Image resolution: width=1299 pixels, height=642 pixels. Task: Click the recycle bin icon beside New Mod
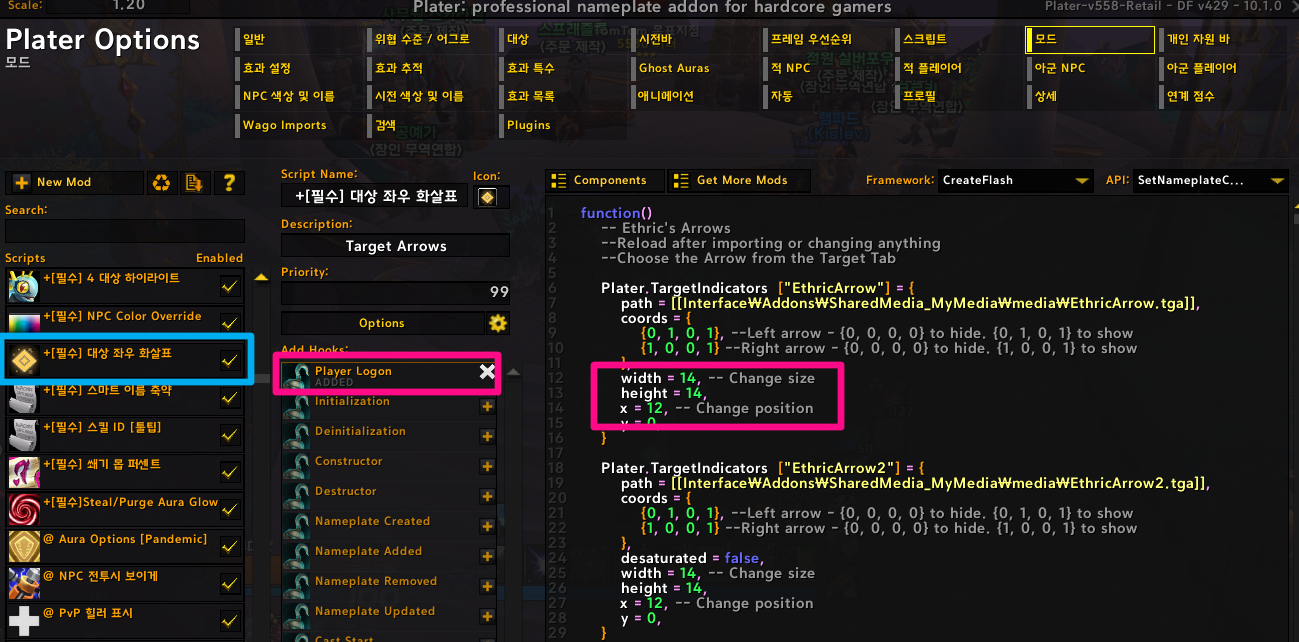161,182
